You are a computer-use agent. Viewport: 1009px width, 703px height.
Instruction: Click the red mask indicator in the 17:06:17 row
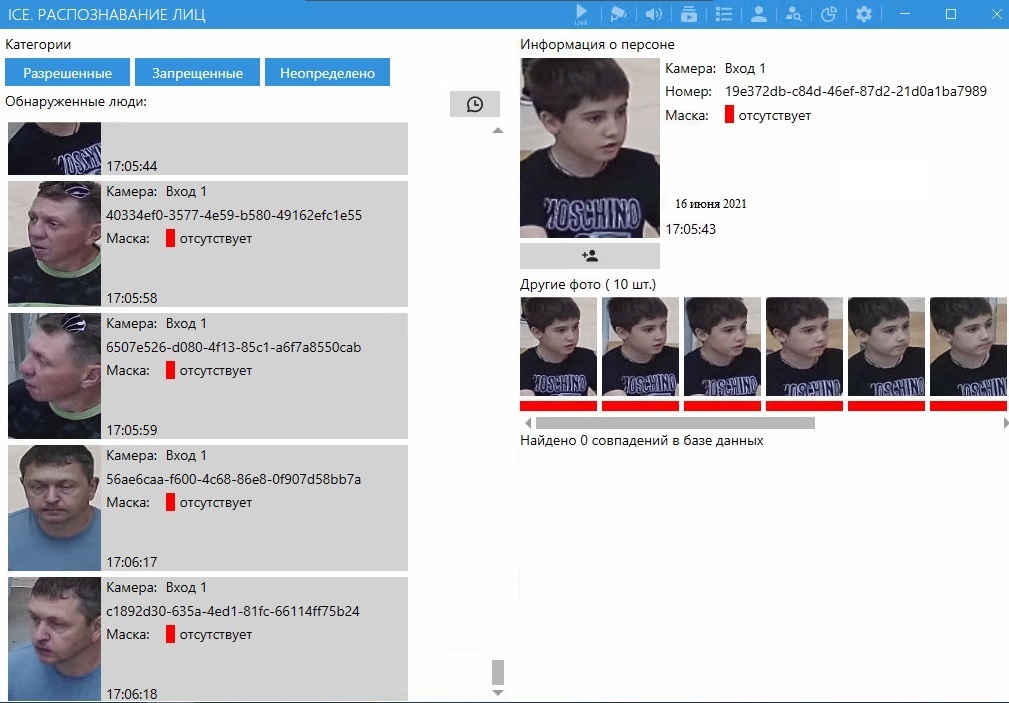pyautogui.click(x=171, y=502)
